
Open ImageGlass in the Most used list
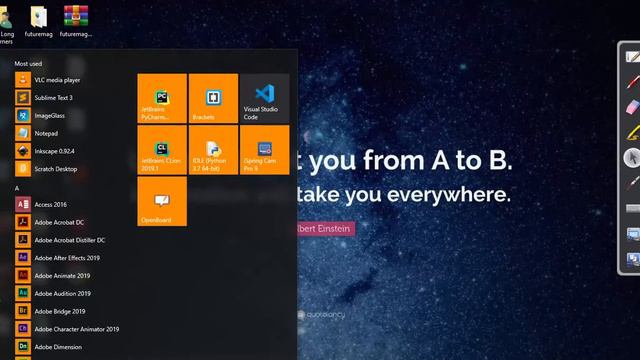click(x=67, y=116)
